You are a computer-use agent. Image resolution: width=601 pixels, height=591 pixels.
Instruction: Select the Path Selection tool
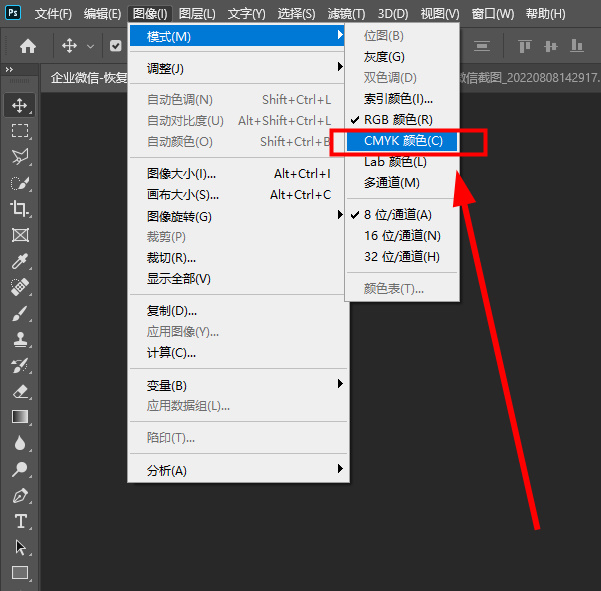click(x=20, y=547)
